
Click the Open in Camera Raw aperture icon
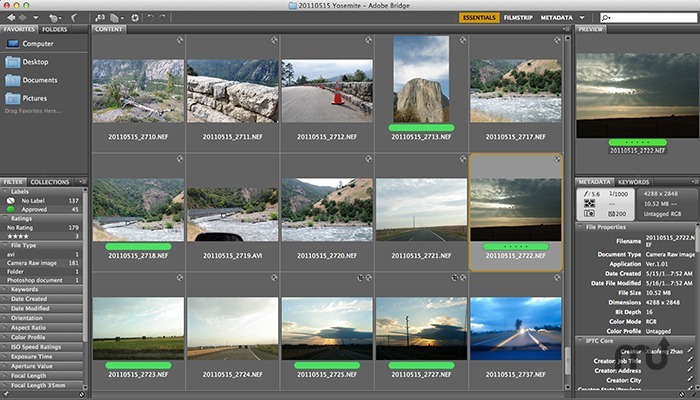click(x=135, y=18)
